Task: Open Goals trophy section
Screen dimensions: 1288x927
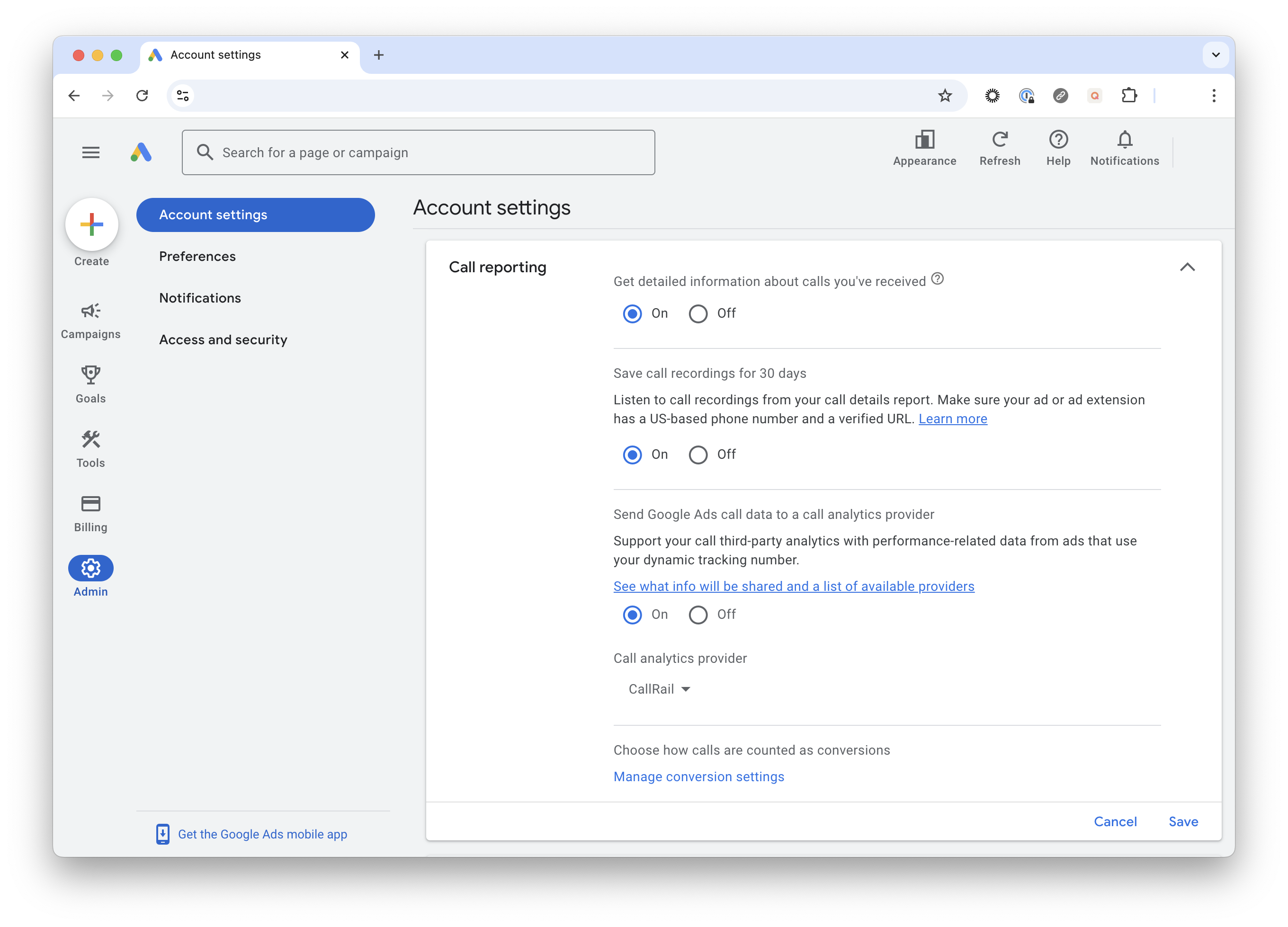Action: pos(91,385)
